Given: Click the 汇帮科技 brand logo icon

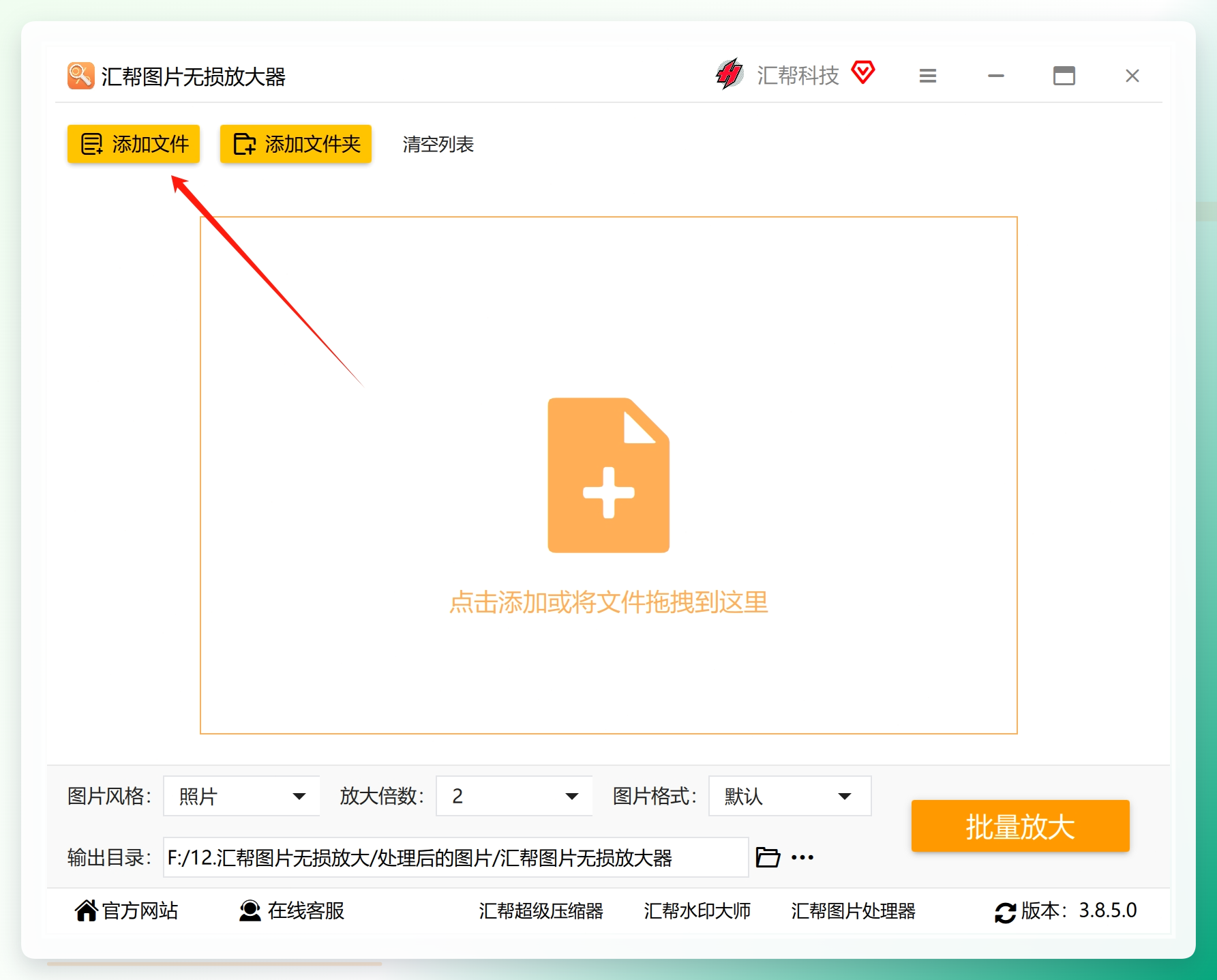Looking at the screenshot, I should [x=730, y=74].
